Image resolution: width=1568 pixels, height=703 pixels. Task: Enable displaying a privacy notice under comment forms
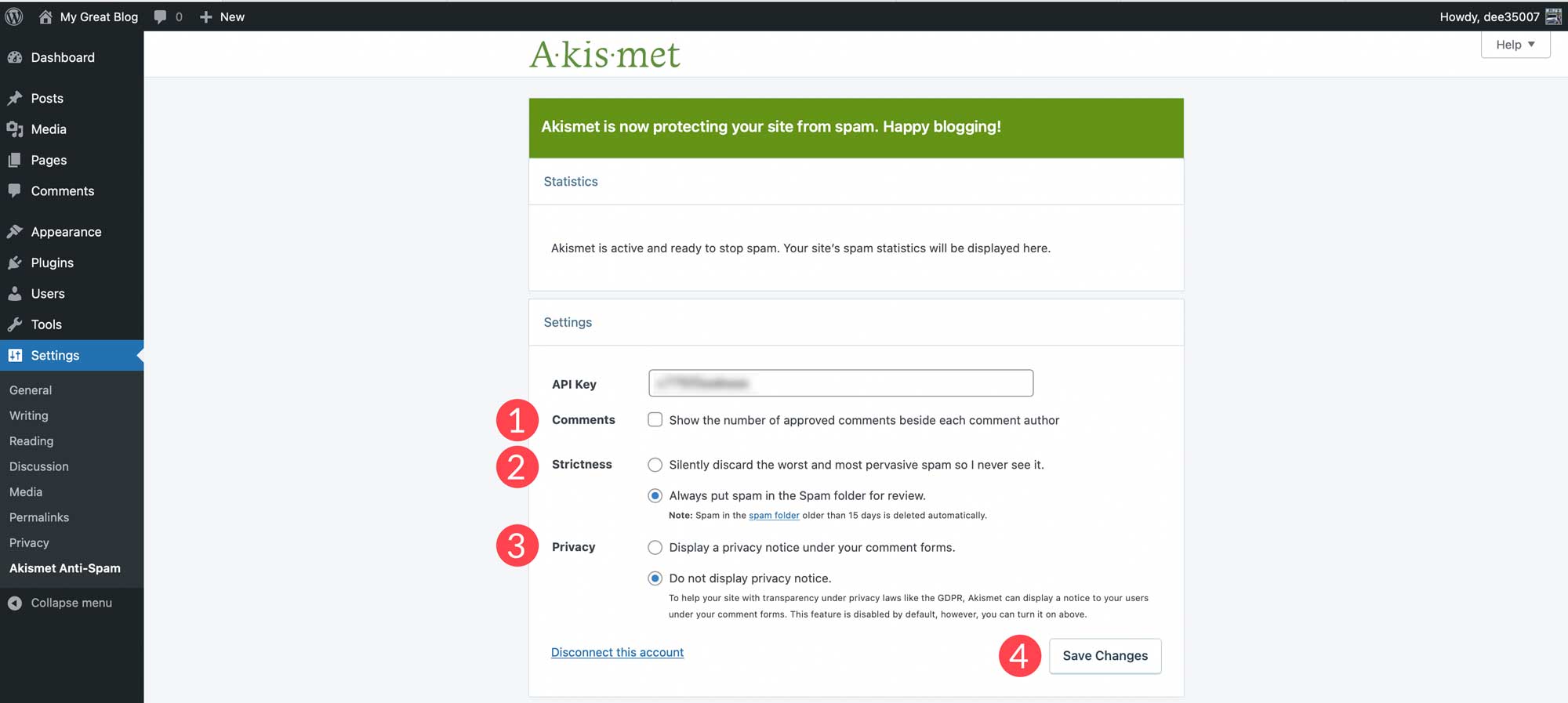(655, 547)
